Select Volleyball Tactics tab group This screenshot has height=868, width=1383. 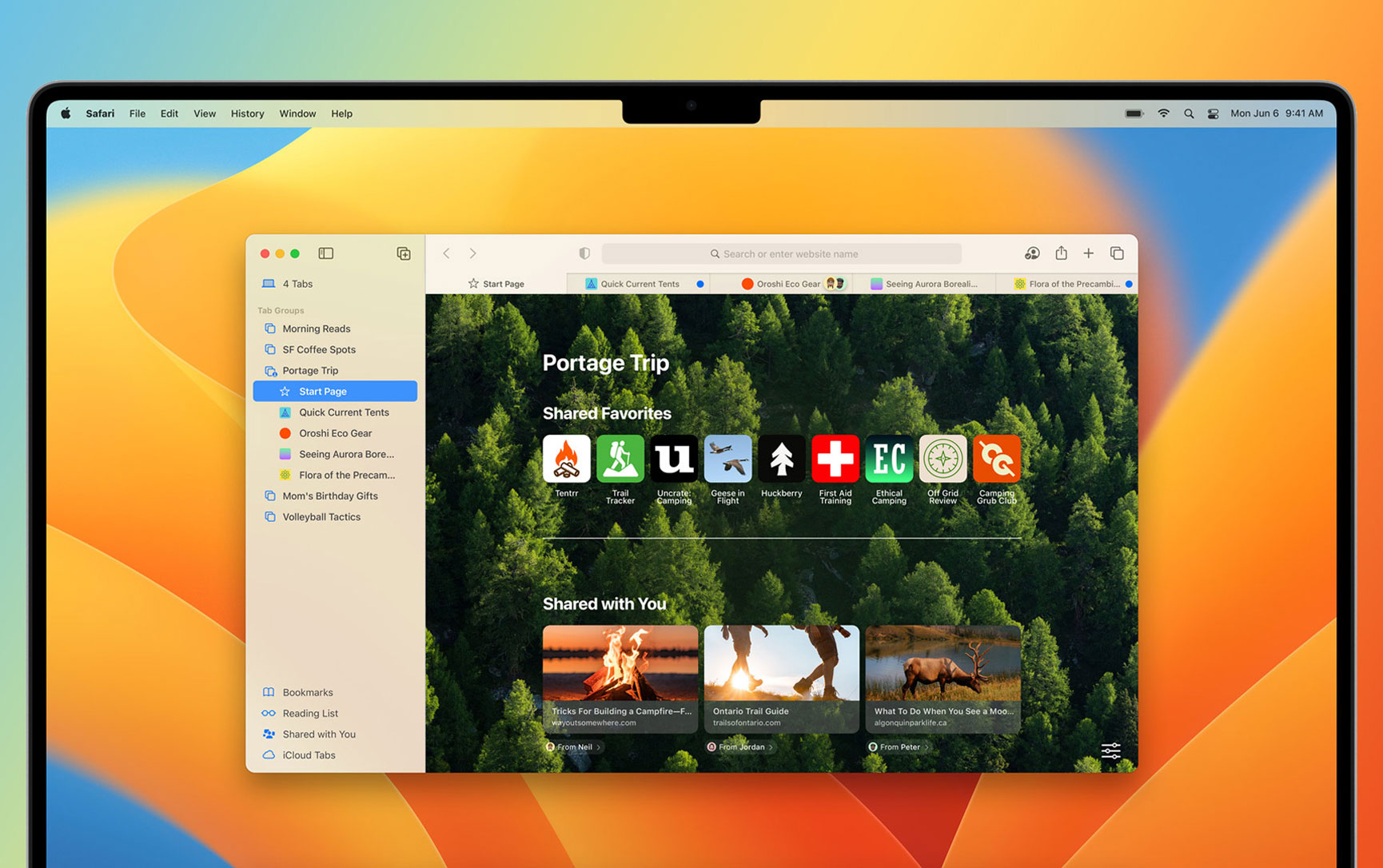point(335,516)
